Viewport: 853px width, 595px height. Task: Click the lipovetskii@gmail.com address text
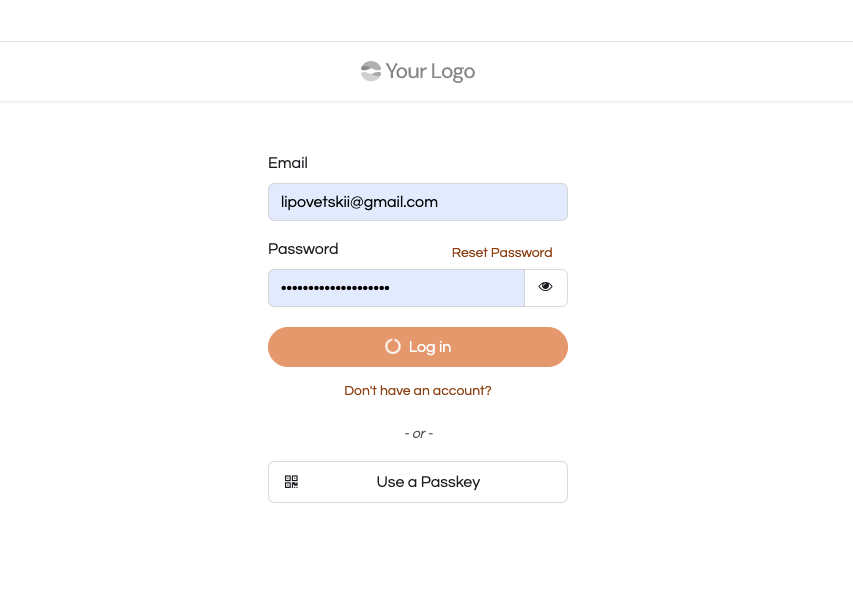(359, 202)
